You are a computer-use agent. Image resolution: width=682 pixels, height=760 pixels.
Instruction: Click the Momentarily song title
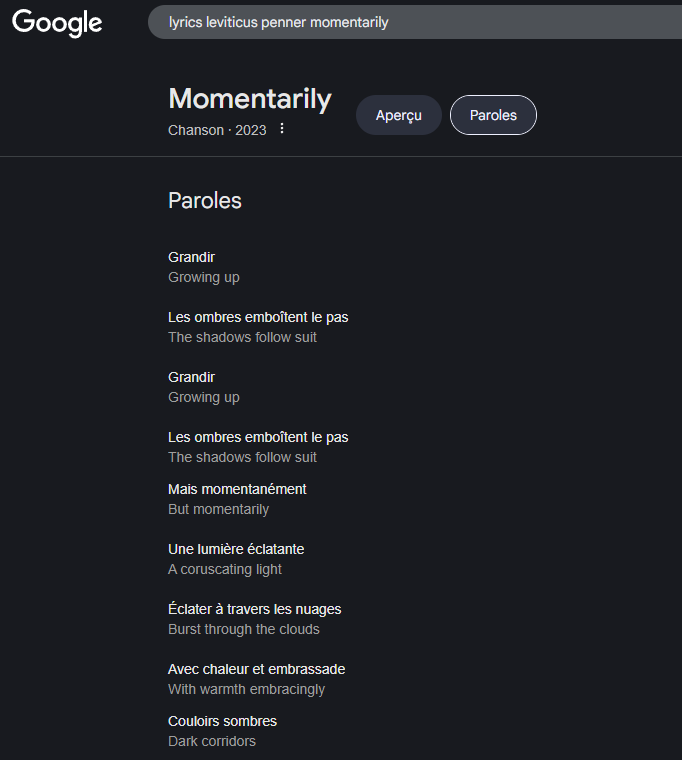pos(250,99)
